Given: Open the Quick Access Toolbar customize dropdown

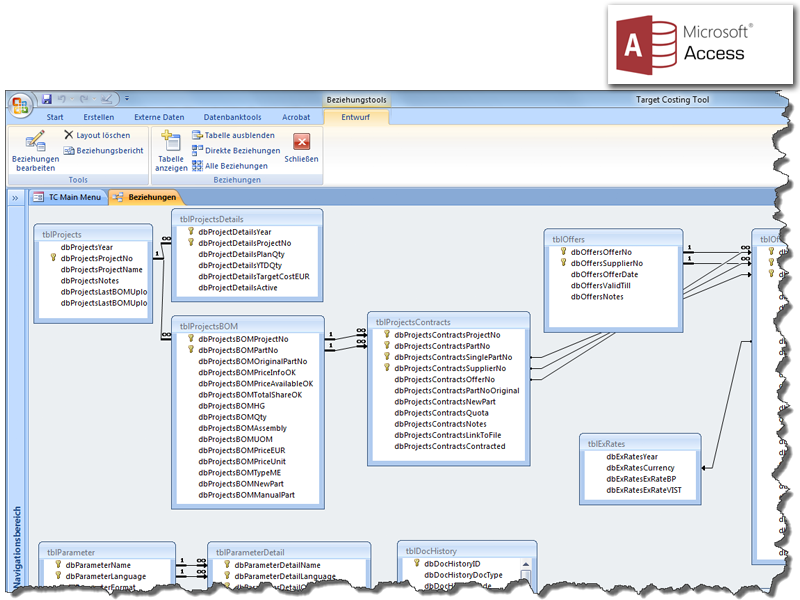Looking at the screenshot, I should pos(126,98).
